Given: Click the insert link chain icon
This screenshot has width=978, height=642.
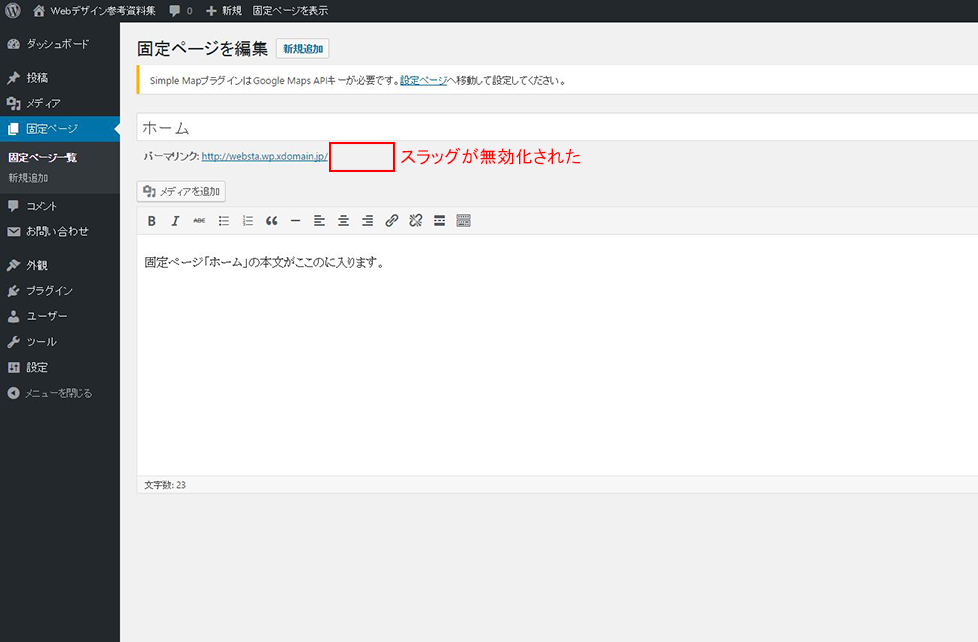Looking at the screenshot, I should pos(391,221).
